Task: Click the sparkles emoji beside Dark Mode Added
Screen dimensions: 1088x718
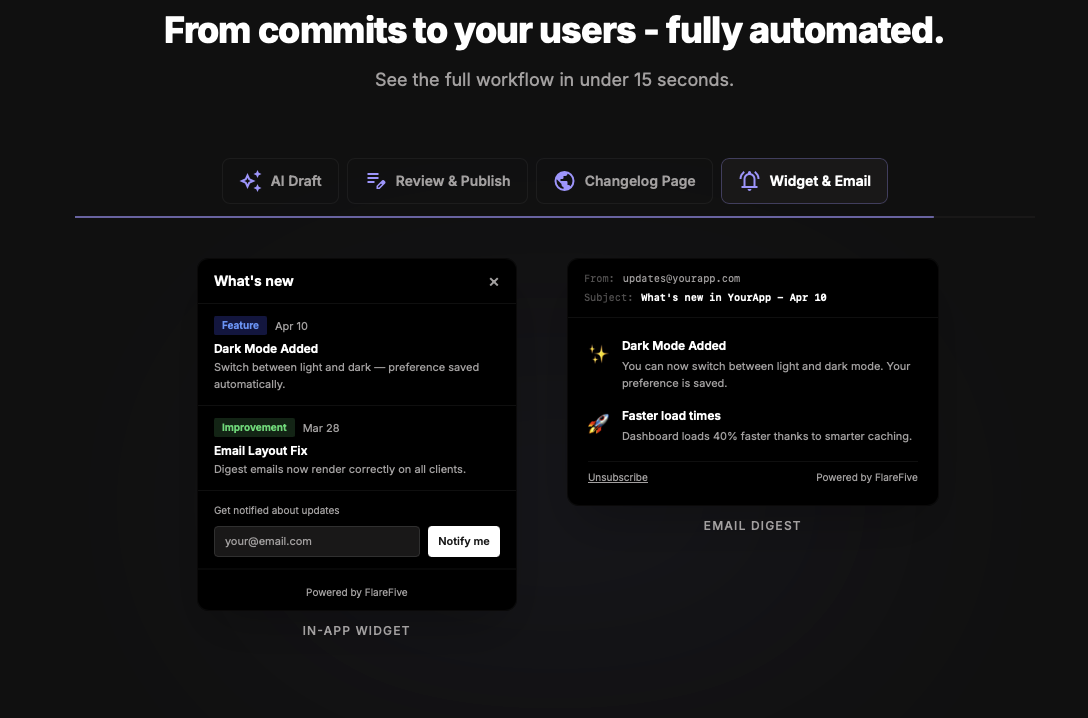Action: 598,354
